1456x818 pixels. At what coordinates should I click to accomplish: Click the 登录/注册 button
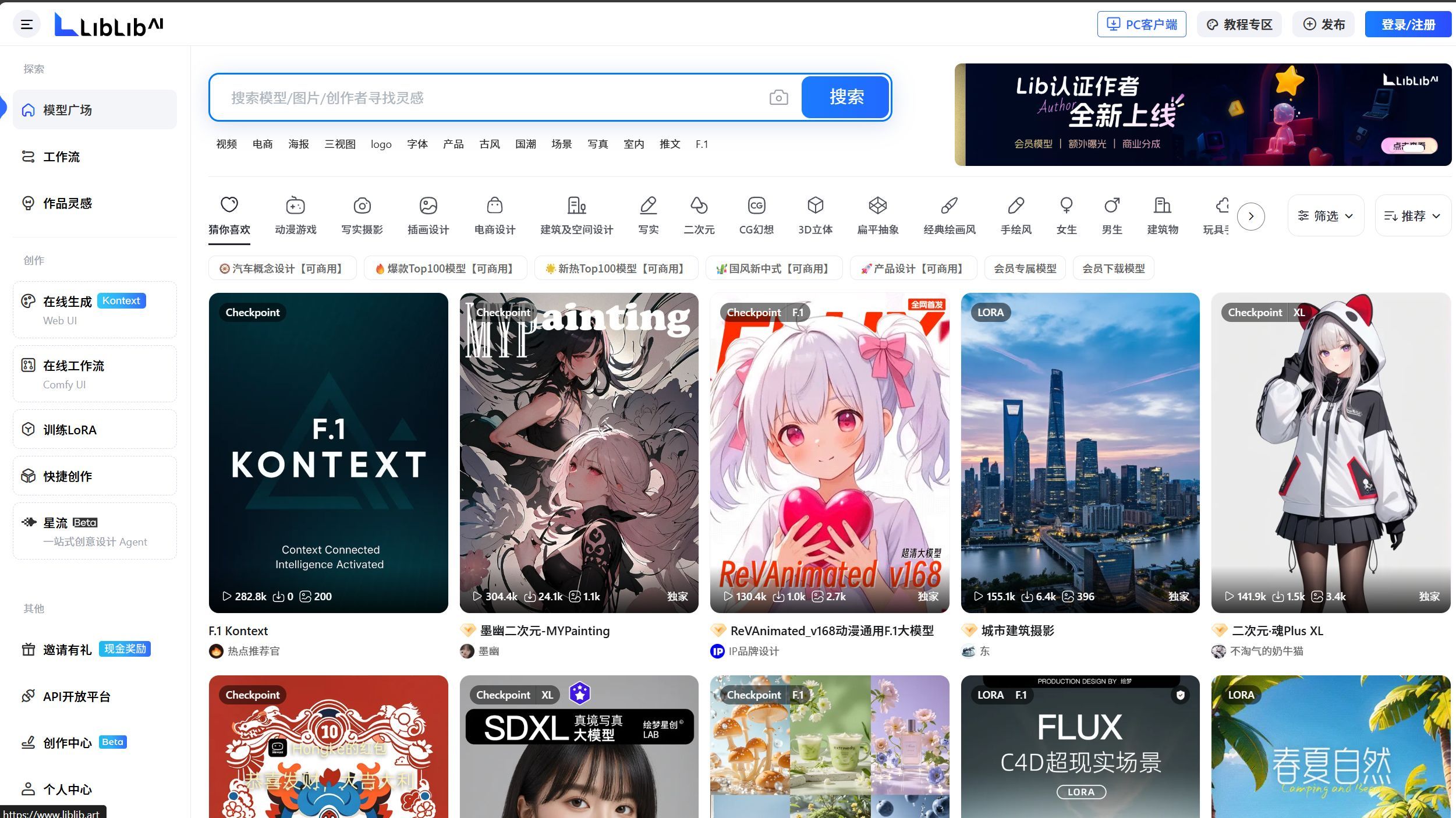click(x=1408, y=24)
